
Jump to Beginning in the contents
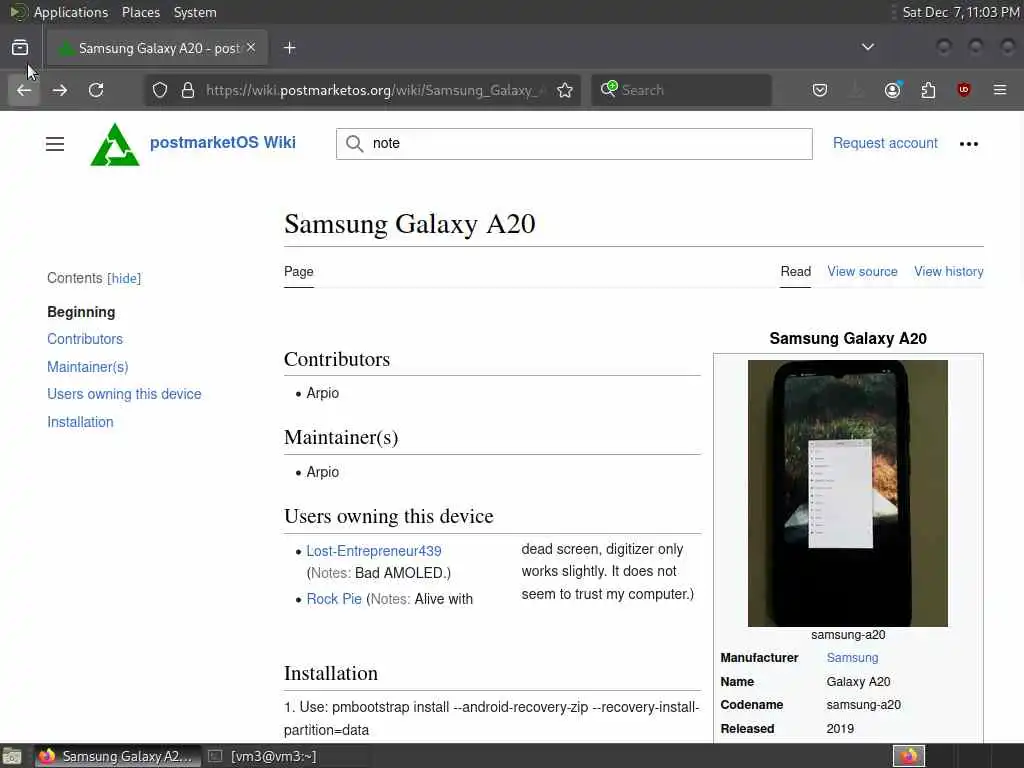point(81,312)
